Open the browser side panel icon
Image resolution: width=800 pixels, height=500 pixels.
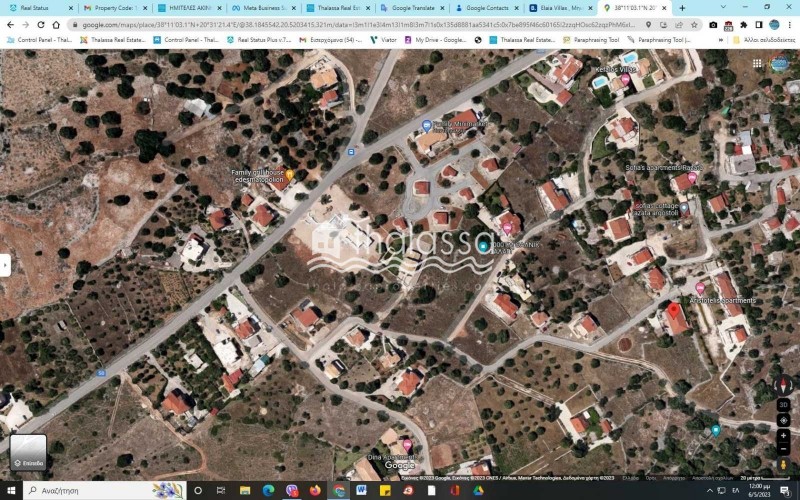(759, 25)
